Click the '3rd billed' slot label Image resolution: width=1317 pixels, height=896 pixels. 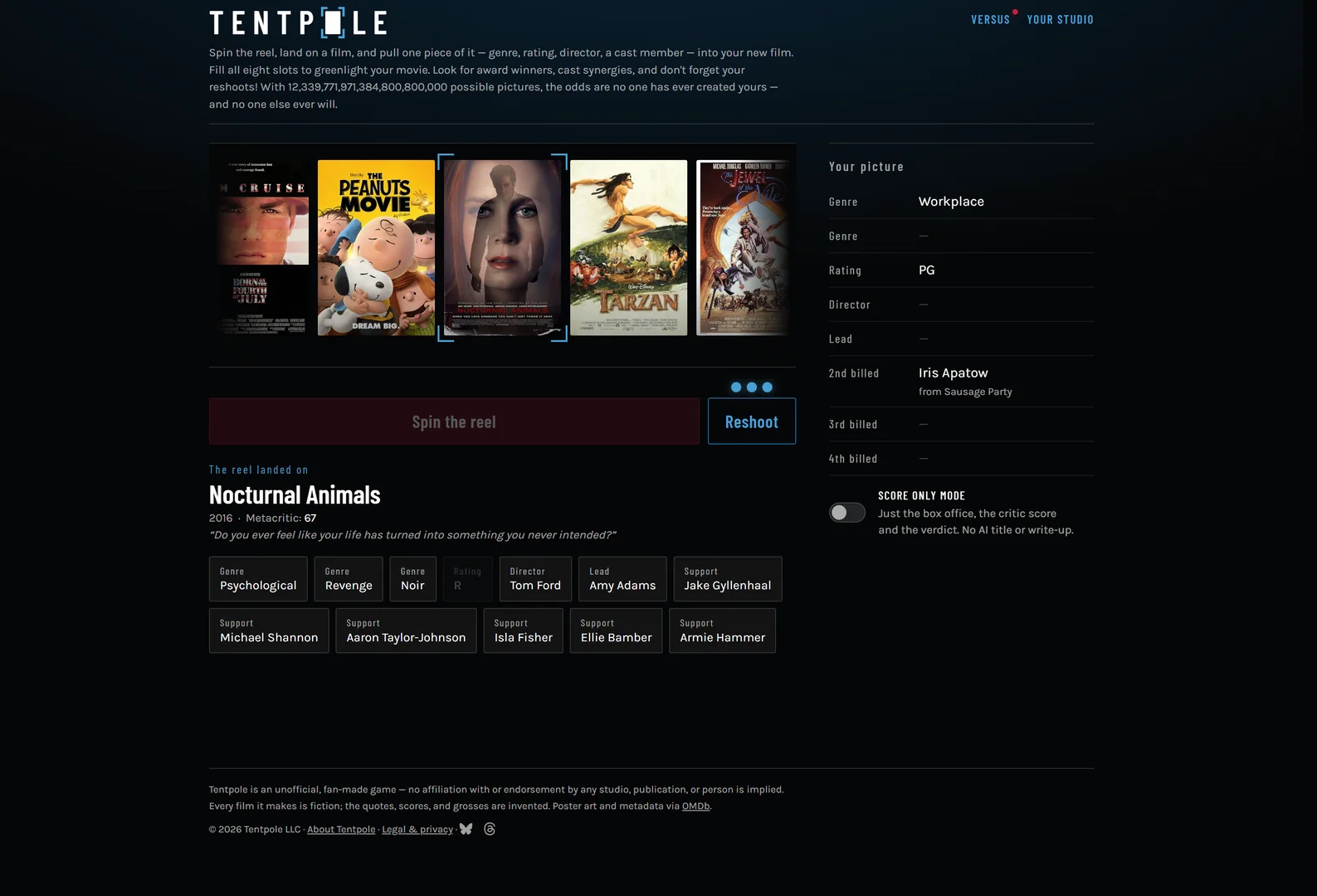[x=853, y=425]
